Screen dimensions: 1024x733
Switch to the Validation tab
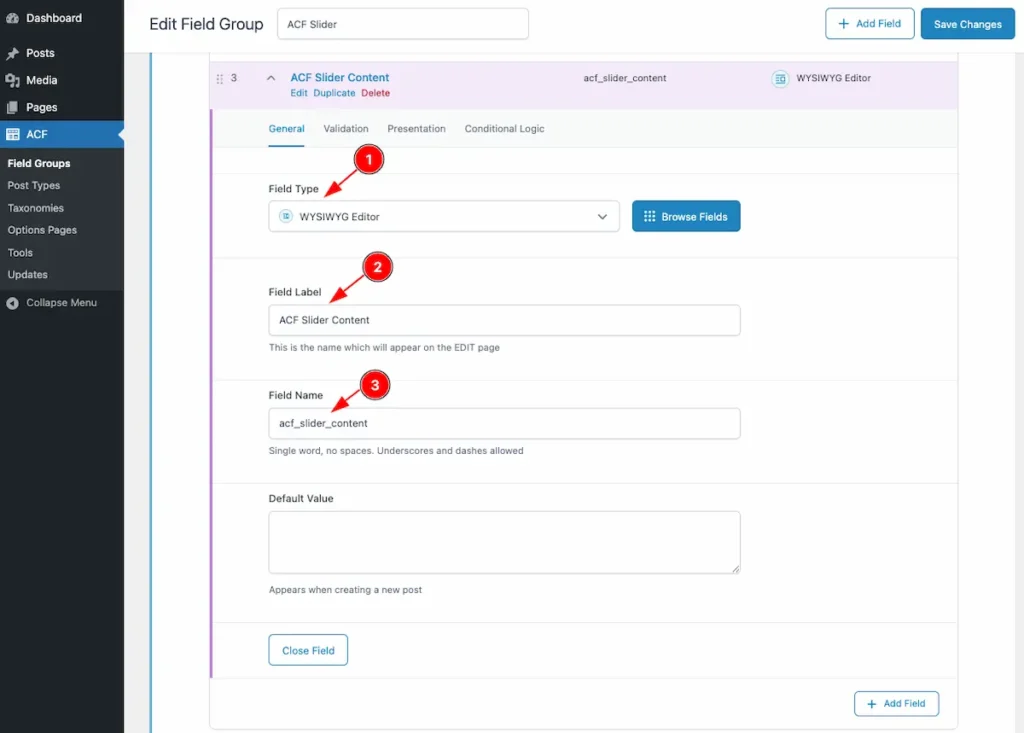click(x=346, y=129)
